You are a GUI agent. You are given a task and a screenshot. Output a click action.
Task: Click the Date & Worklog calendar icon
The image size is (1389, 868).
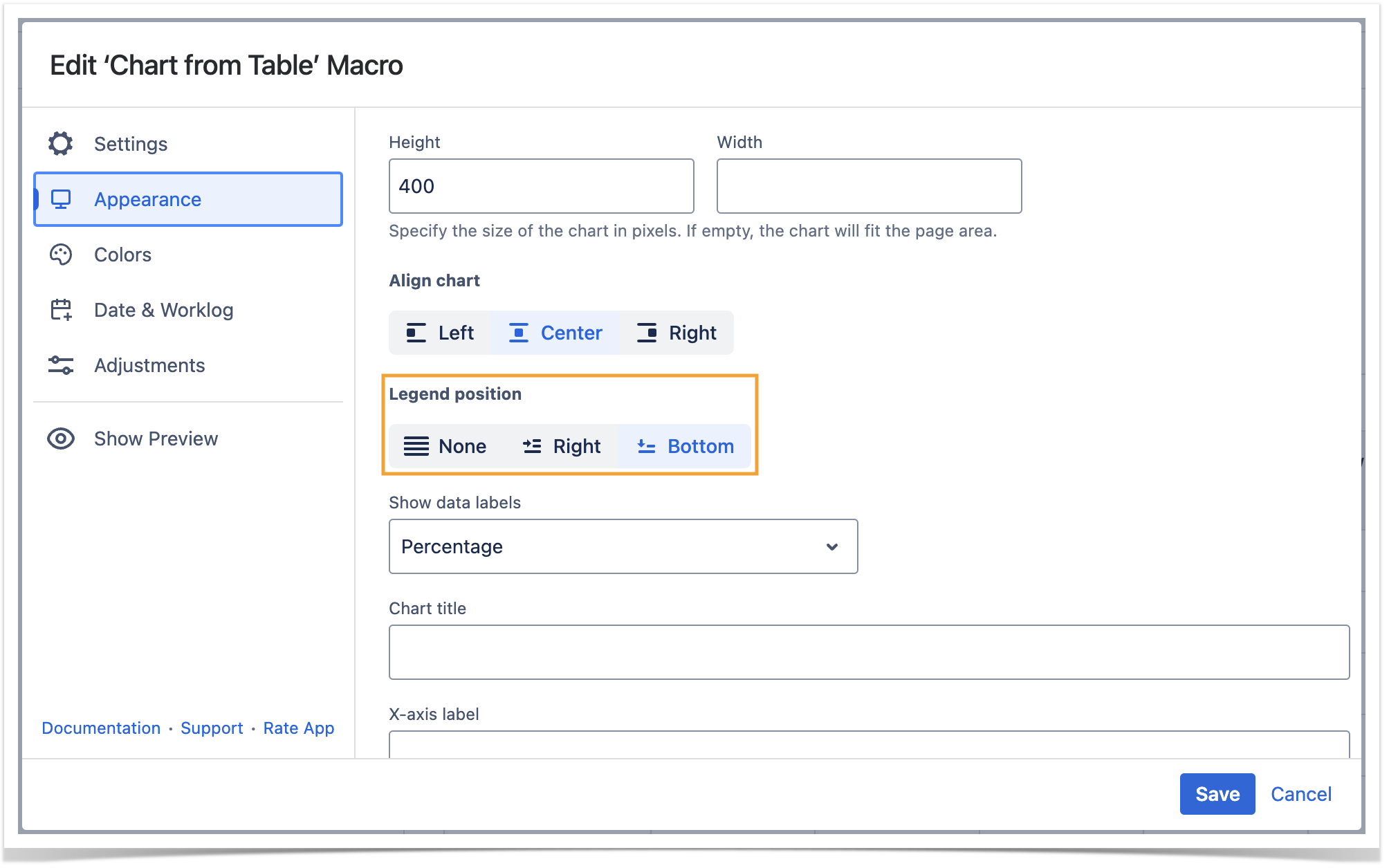tap(61, 310)
